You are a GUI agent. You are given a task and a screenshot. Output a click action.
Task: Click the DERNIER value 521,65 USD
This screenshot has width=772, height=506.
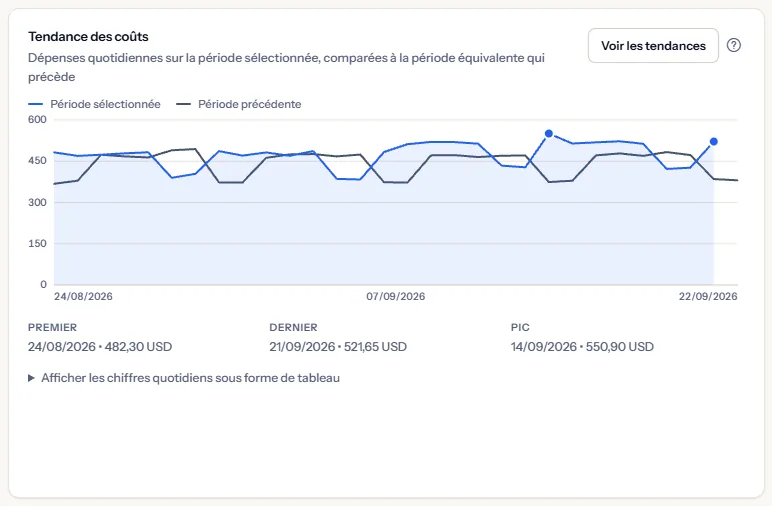pos(375,347)
